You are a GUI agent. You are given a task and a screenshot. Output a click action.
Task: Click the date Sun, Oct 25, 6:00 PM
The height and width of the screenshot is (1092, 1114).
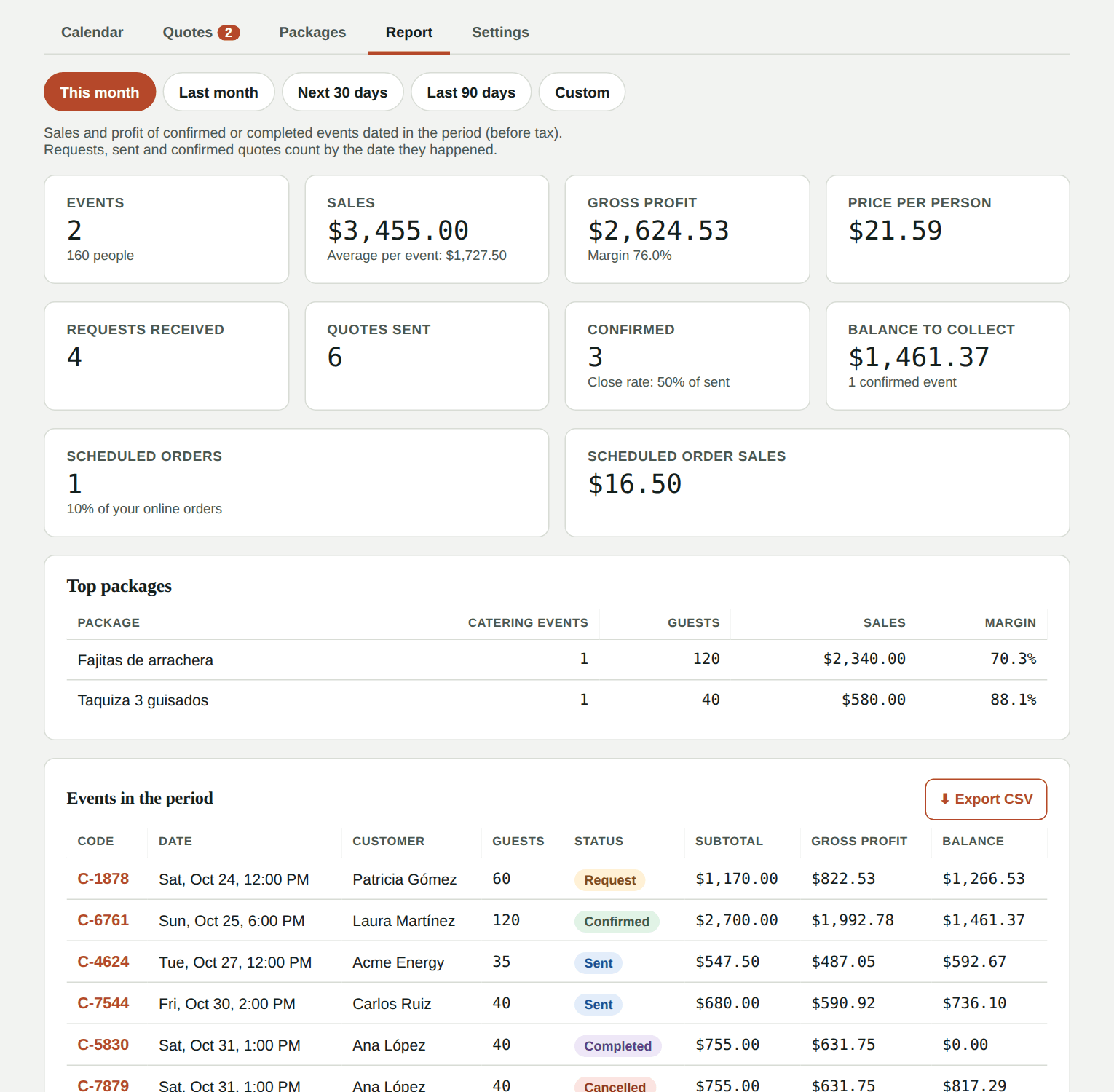click(232, 921)
